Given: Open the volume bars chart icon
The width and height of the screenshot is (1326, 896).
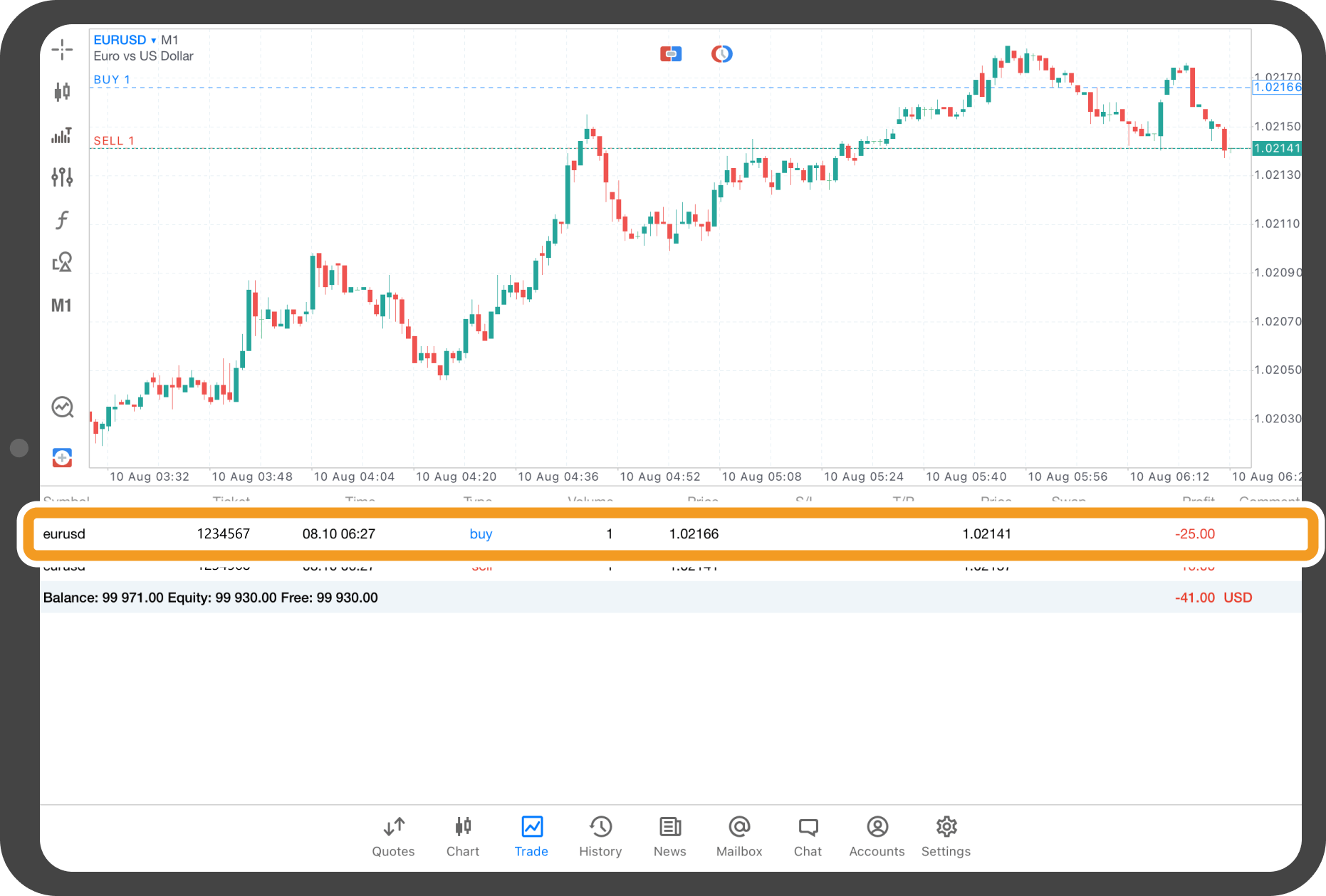Looking at the screenshot, I should (x=62, y=135).
